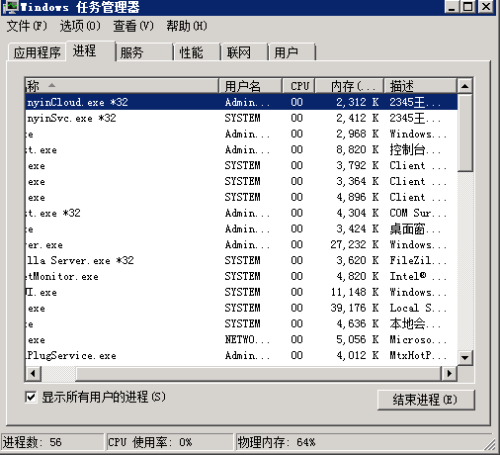The width and height of the screenshot is (500, 455).
Task: Click the window resize grip corner
Action: (490, 445)
